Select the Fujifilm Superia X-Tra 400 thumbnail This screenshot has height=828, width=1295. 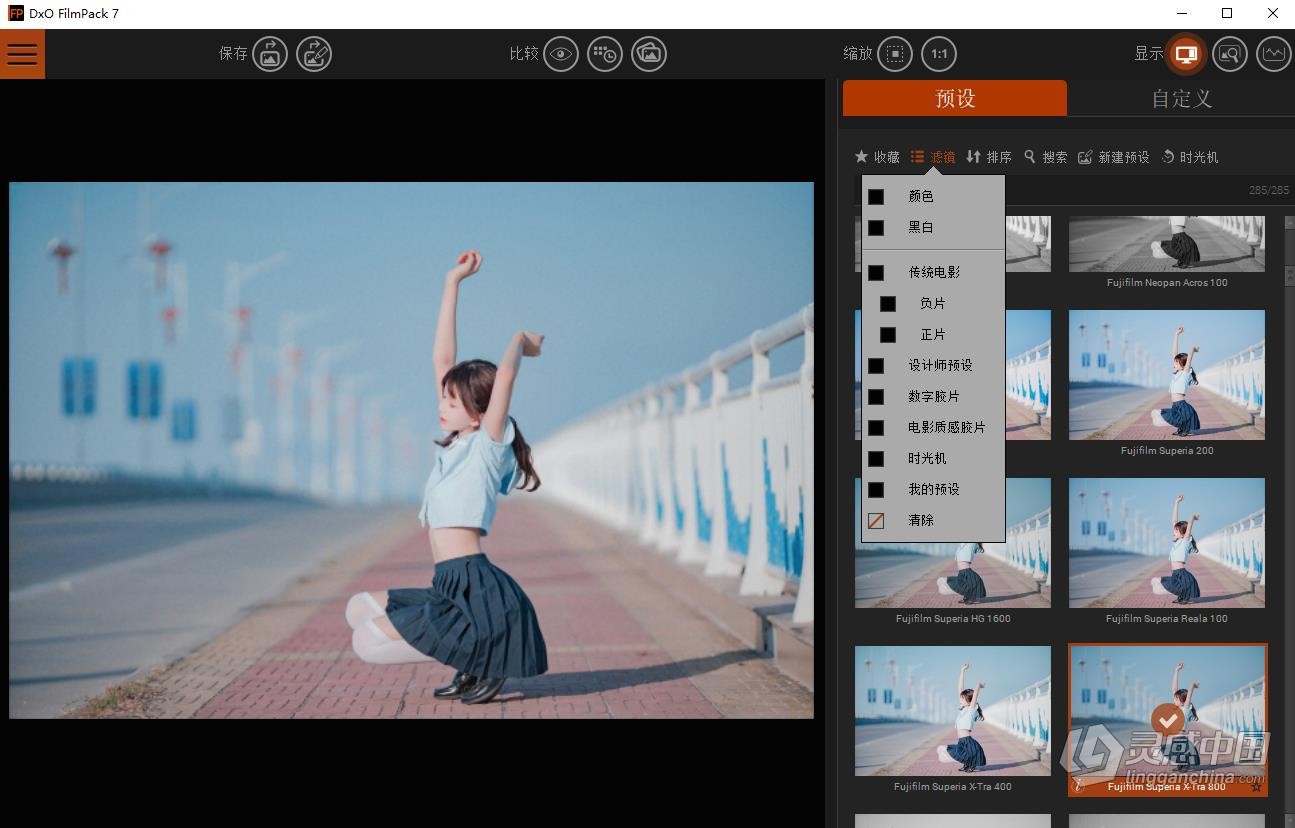click(953, 711)
